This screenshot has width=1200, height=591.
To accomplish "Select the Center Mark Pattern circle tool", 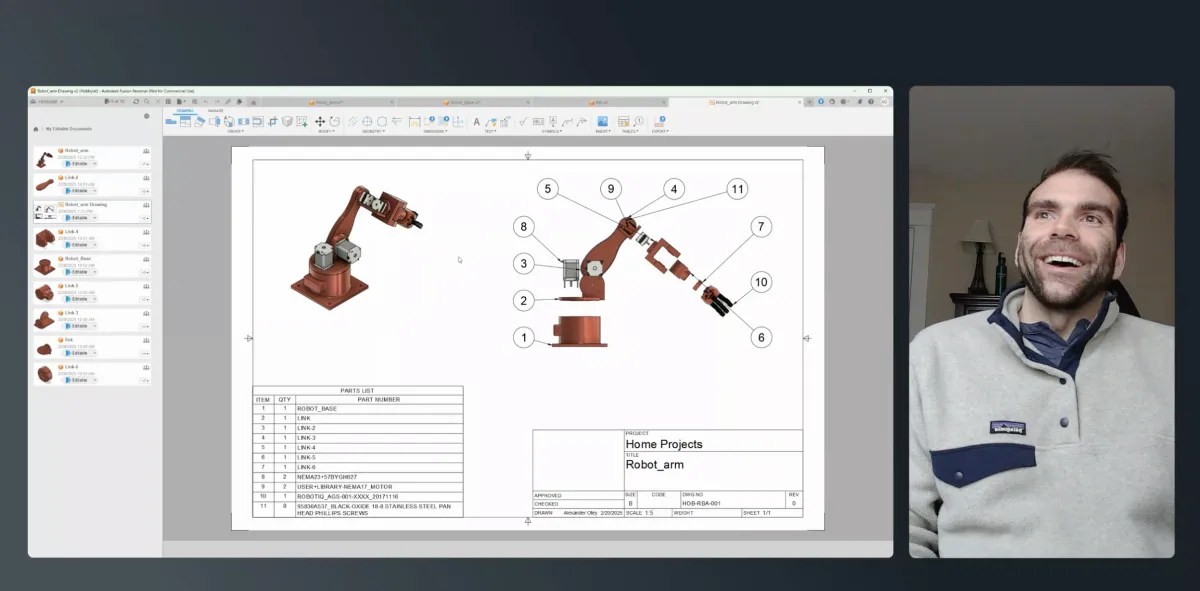I will [x=382, y=122].
